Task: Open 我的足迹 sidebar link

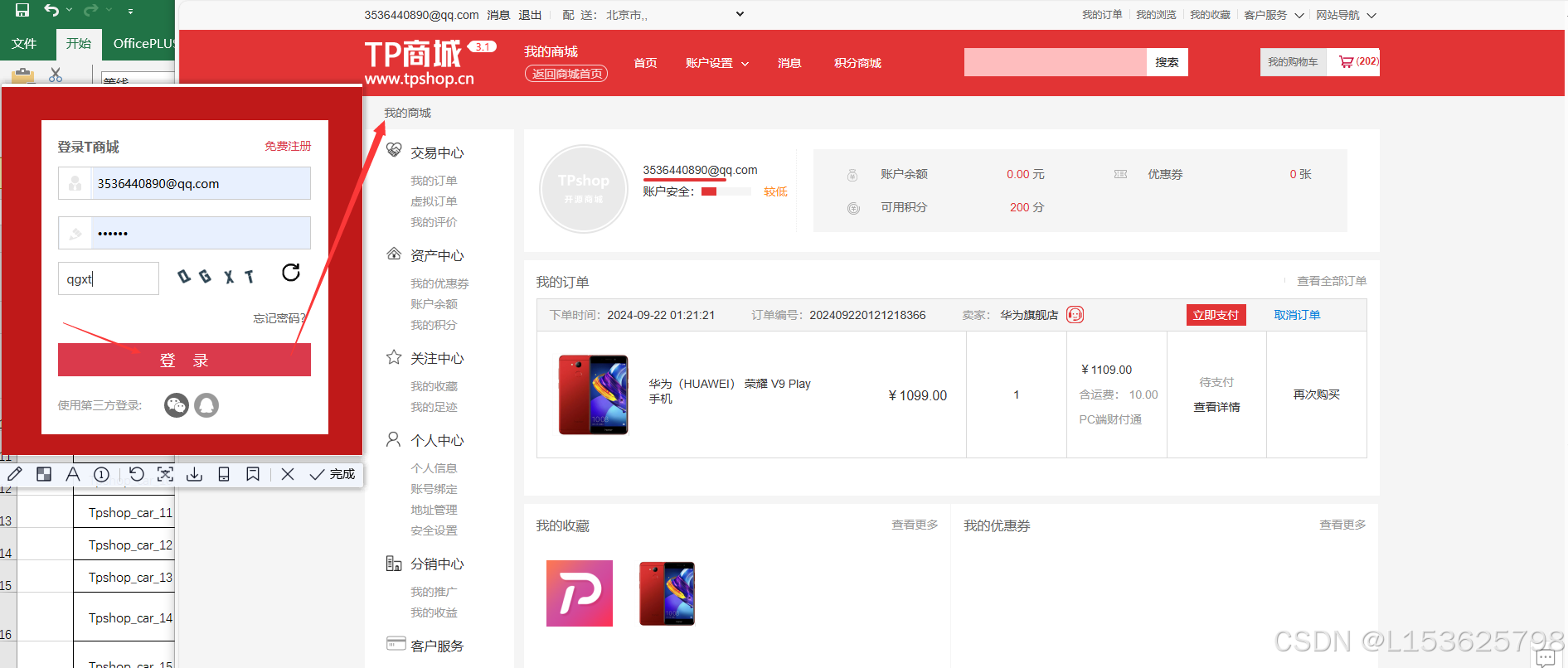Action: pos(434,407)
